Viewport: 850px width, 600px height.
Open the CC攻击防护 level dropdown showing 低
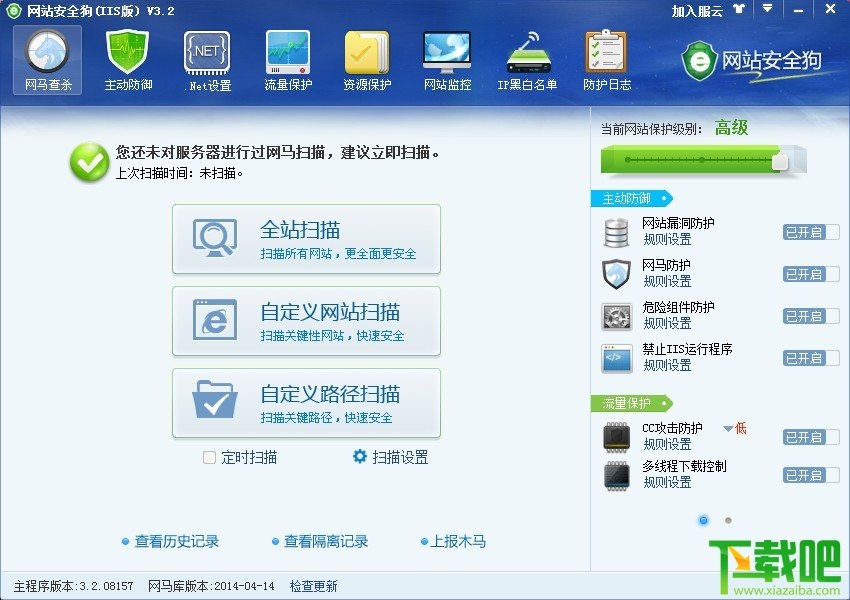click(x=735, y=428)
